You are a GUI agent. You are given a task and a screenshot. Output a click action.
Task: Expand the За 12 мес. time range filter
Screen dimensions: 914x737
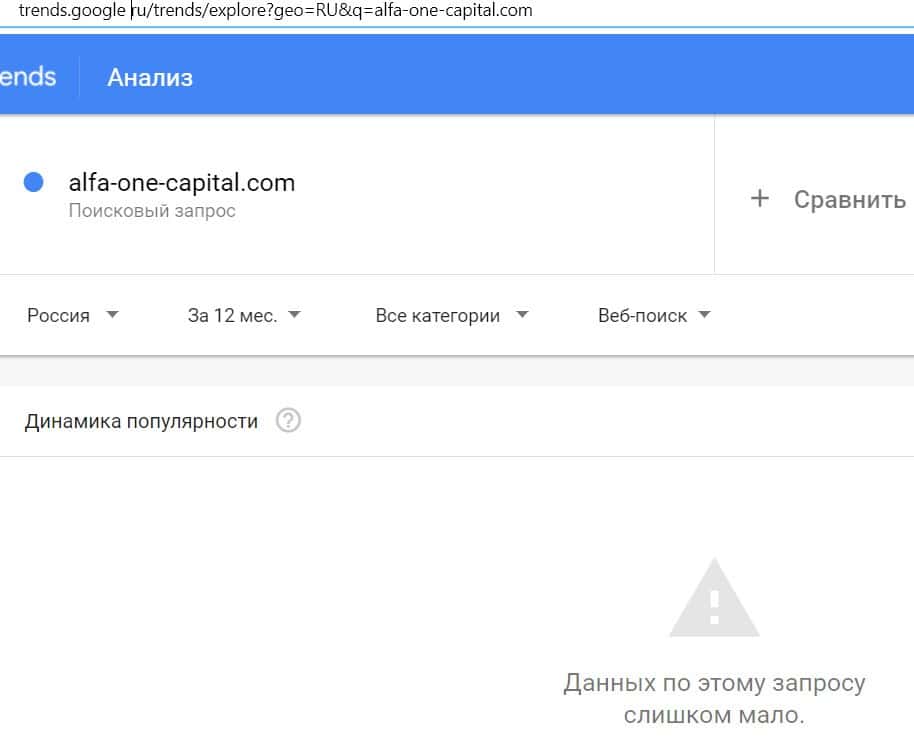(x=232, y=316)
